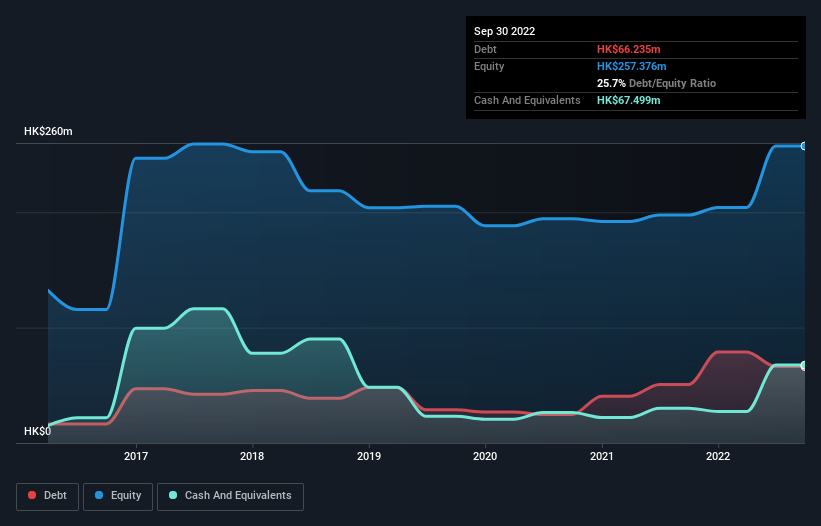Click the 2022 x-axis label
The height and width of the screenshot is (526, 821).
[x=718, y=456]
